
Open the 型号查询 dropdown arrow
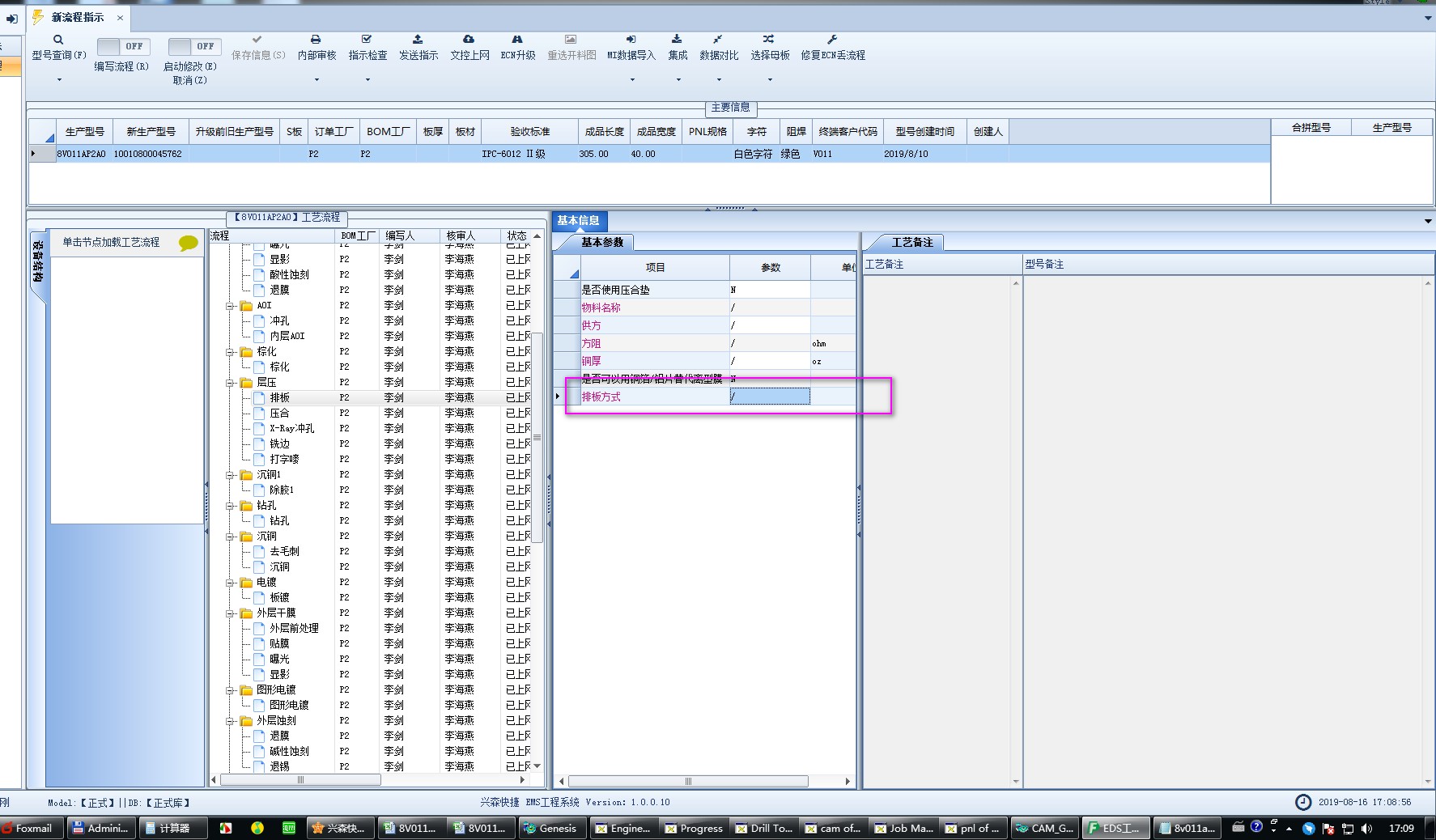(x=59, y=79)
